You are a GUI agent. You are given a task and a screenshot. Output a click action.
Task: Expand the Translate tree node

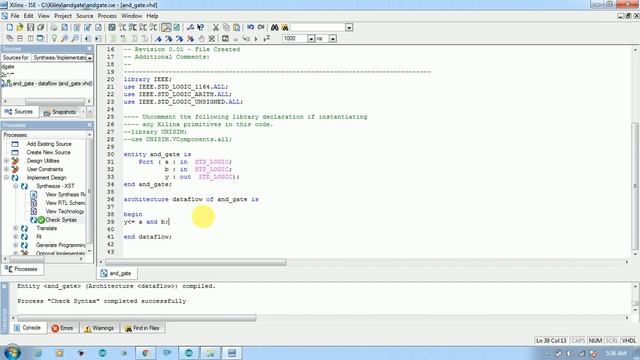16,229
